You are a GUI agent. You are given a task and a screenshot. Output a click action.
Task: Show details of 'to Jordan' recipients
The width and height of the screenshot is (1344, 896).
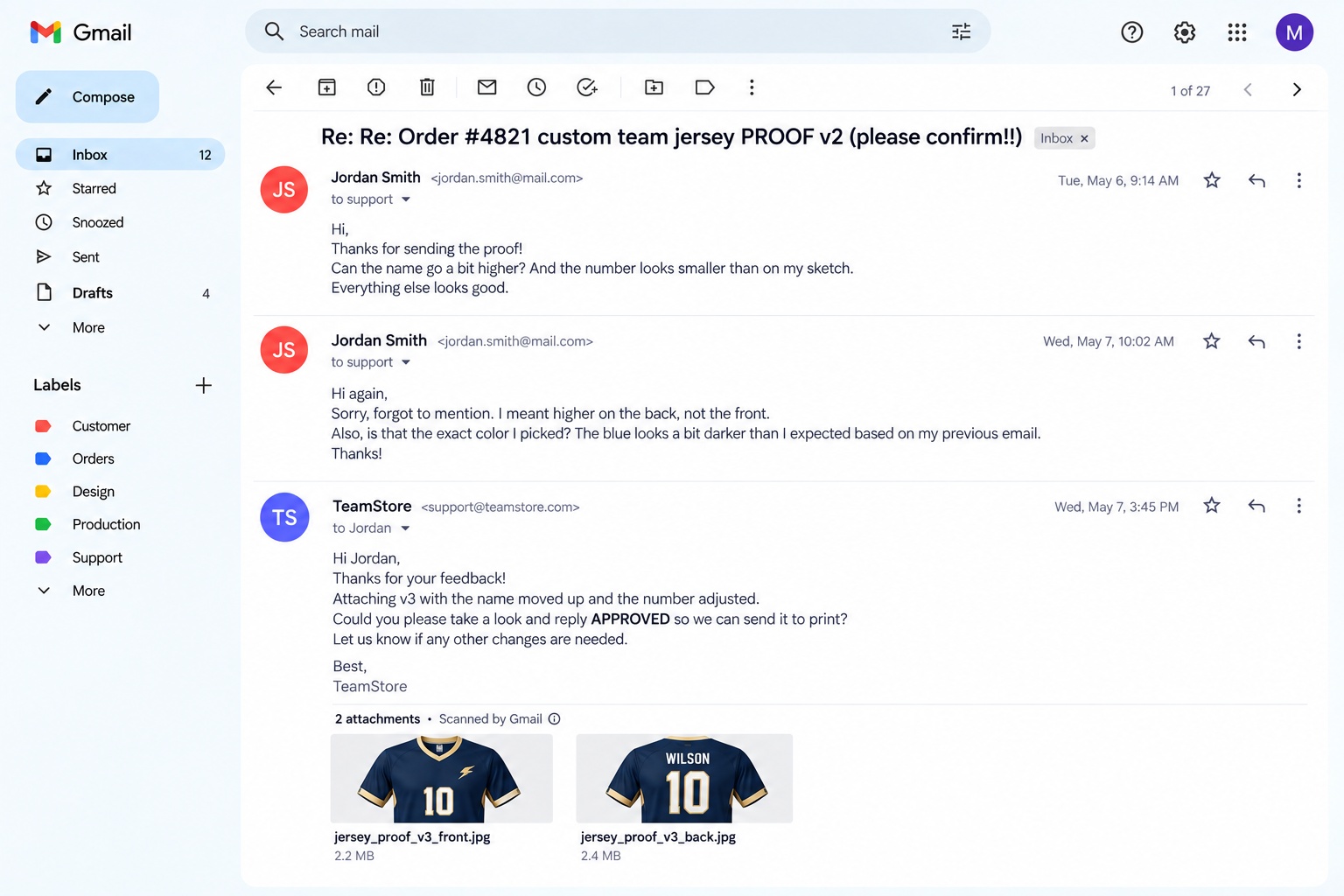[406, 528]
